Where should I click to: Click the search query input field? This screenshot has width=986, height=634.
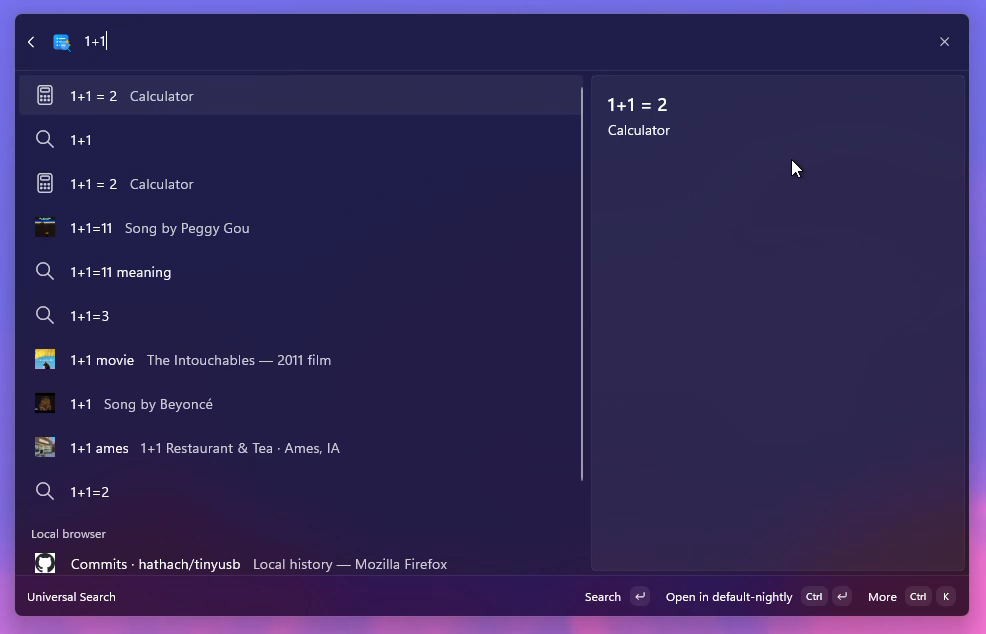[503, 42]
